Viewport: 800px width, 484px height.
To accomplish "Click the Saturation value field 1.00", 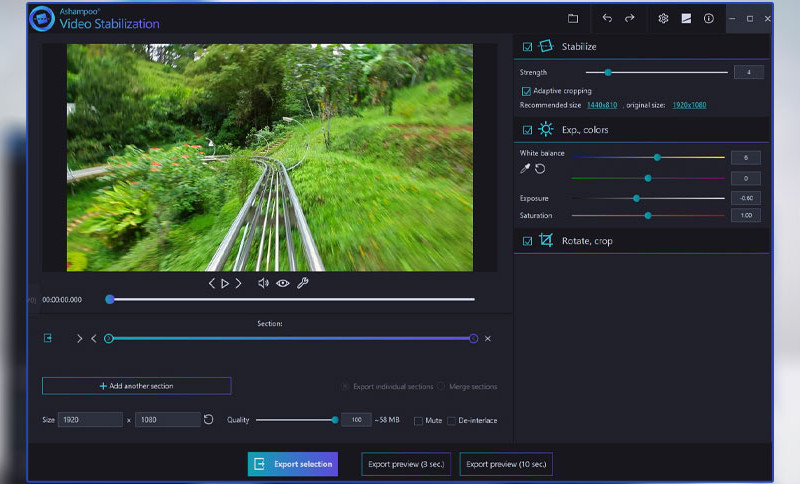I will click(x=746, y=216).
